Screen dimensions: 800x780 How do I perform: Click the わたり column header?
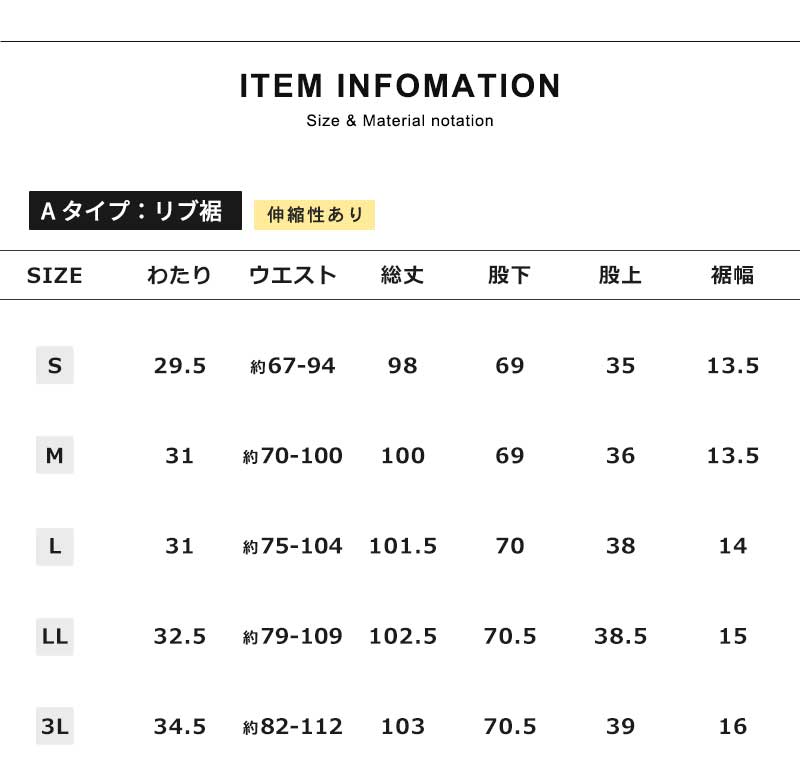pyautogui.click(x=180, y=276)
